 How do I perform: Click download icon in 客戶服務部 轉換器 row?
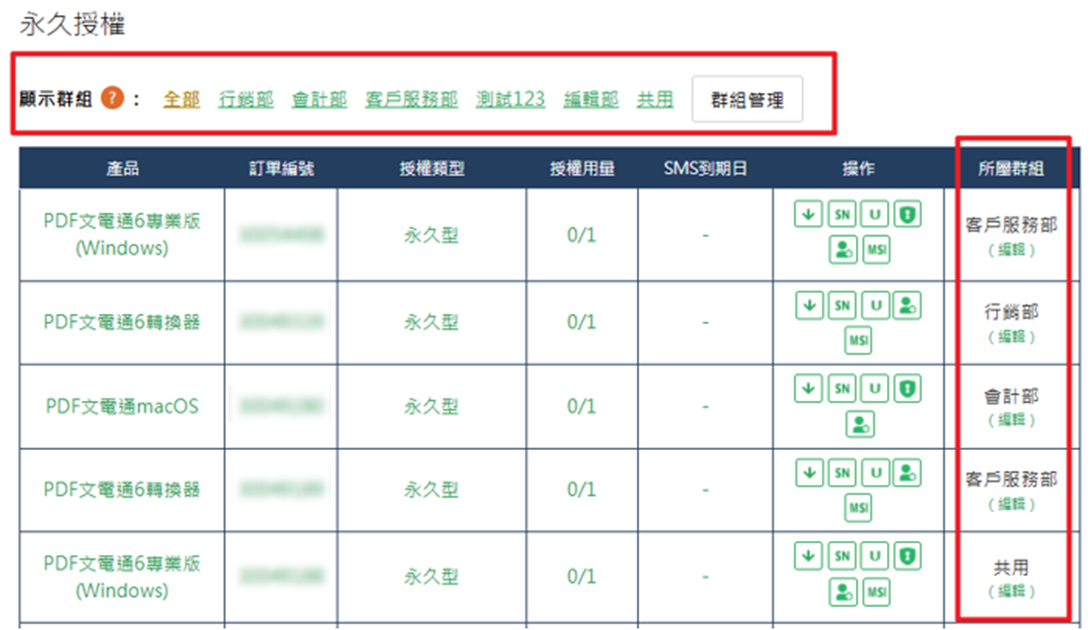pyautogui.click(x=809, y=473)
